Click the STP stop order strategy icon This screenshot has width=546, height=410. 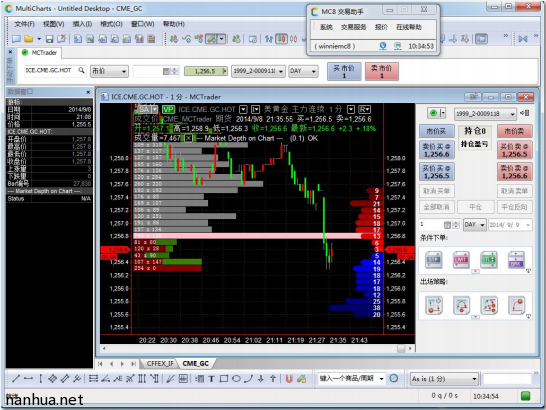(x=434, y=260)
